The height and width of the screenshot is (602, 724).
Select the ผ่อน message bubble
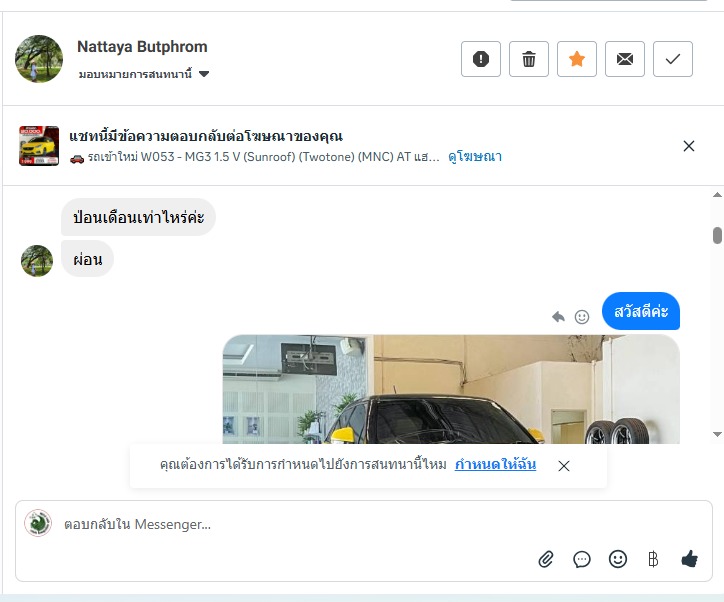[87, 259]
